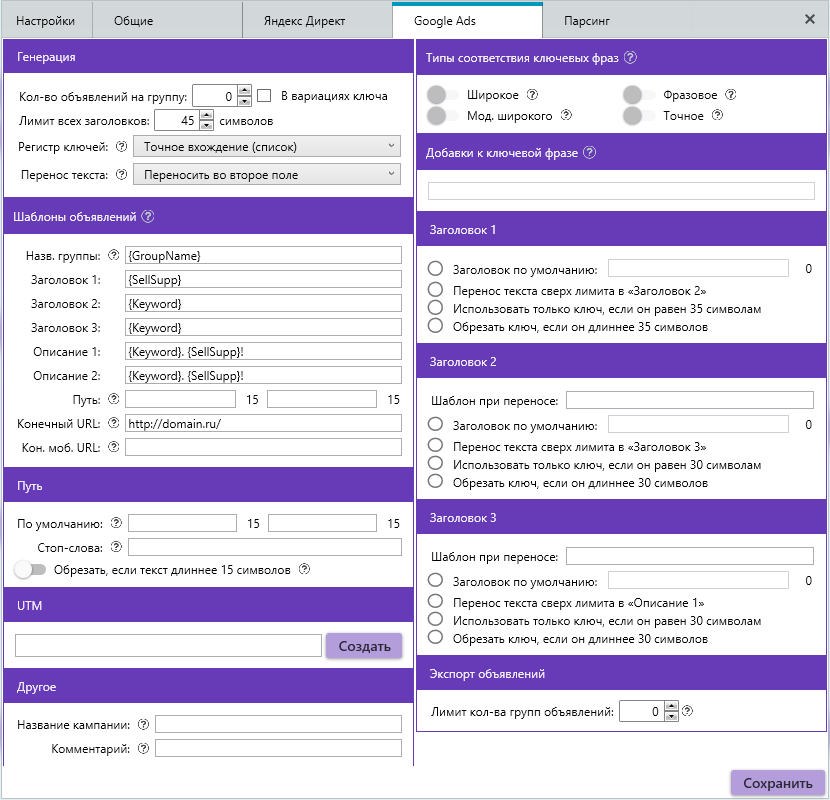830x800 pixels.
Task: Select Обрезать ключ, длиннее 30 символов under Заголовок 3
Action: (435, 637)
